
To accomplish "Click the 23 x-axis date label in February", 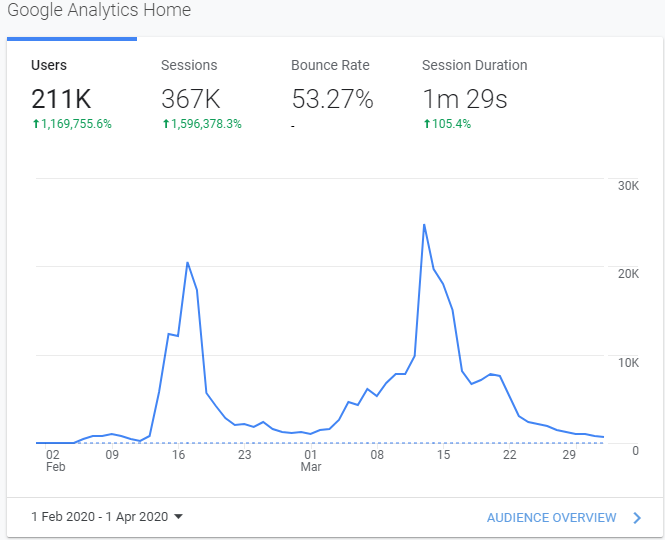I will (x=245, y=455).
